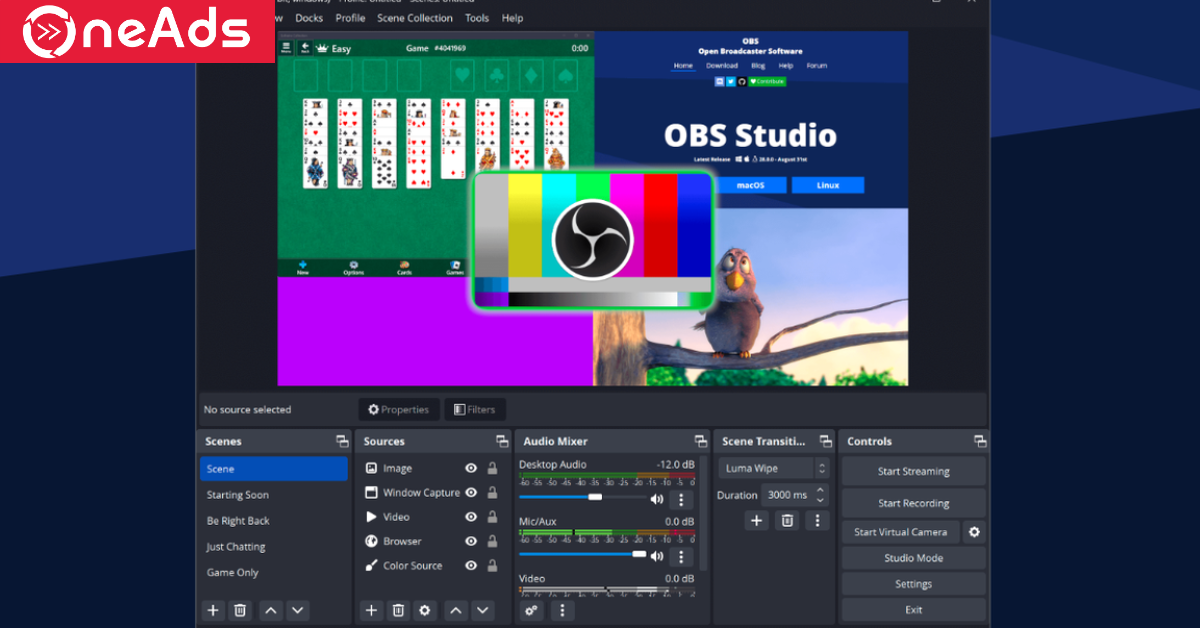This screenshot has height=628, width=1200.
Task: Click the Solitaire Options icon in the preview
Action: pyautogui.click(x=353, y=268)
